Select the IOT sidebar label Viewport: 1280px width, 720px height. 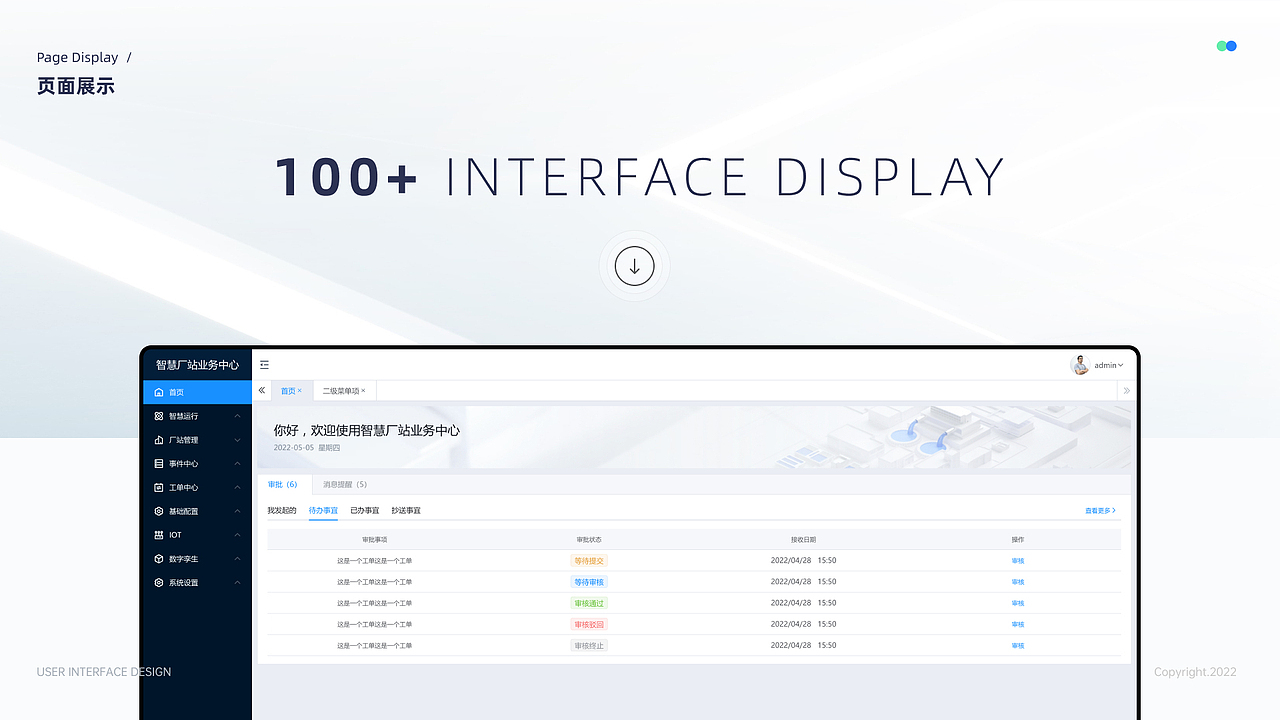(x=175, y=535)
